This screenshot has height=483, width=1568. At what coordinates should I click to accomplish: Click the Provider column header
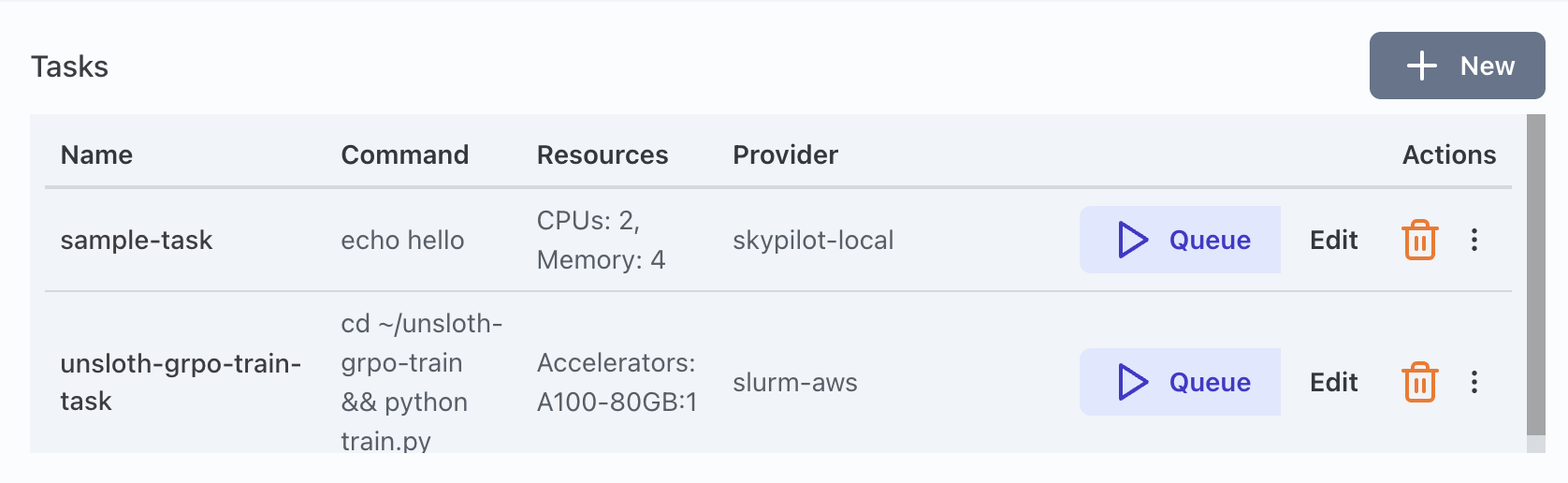click(785, 154)
